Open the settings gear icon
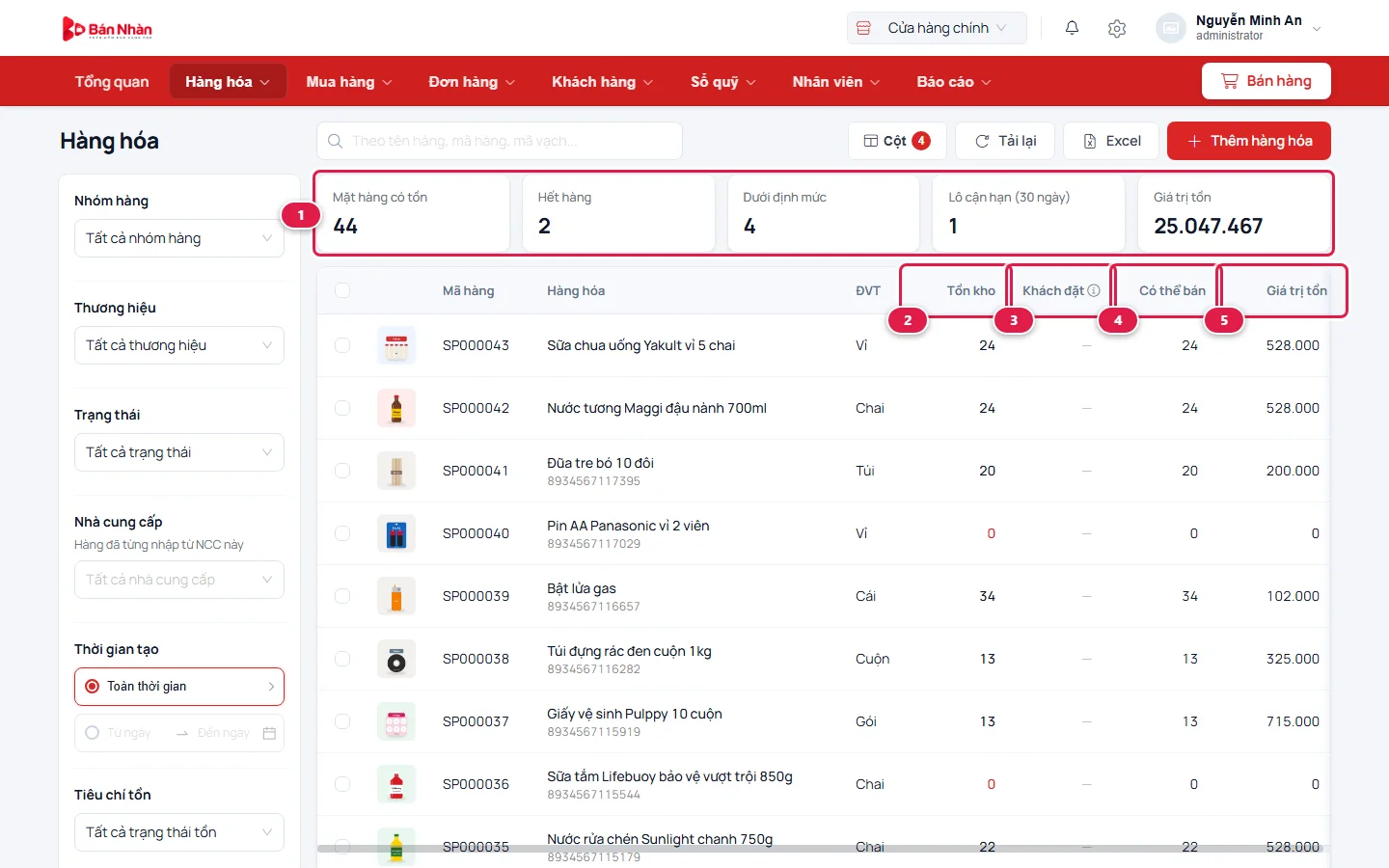The image size is (1389, 868). pos(1117,28)
